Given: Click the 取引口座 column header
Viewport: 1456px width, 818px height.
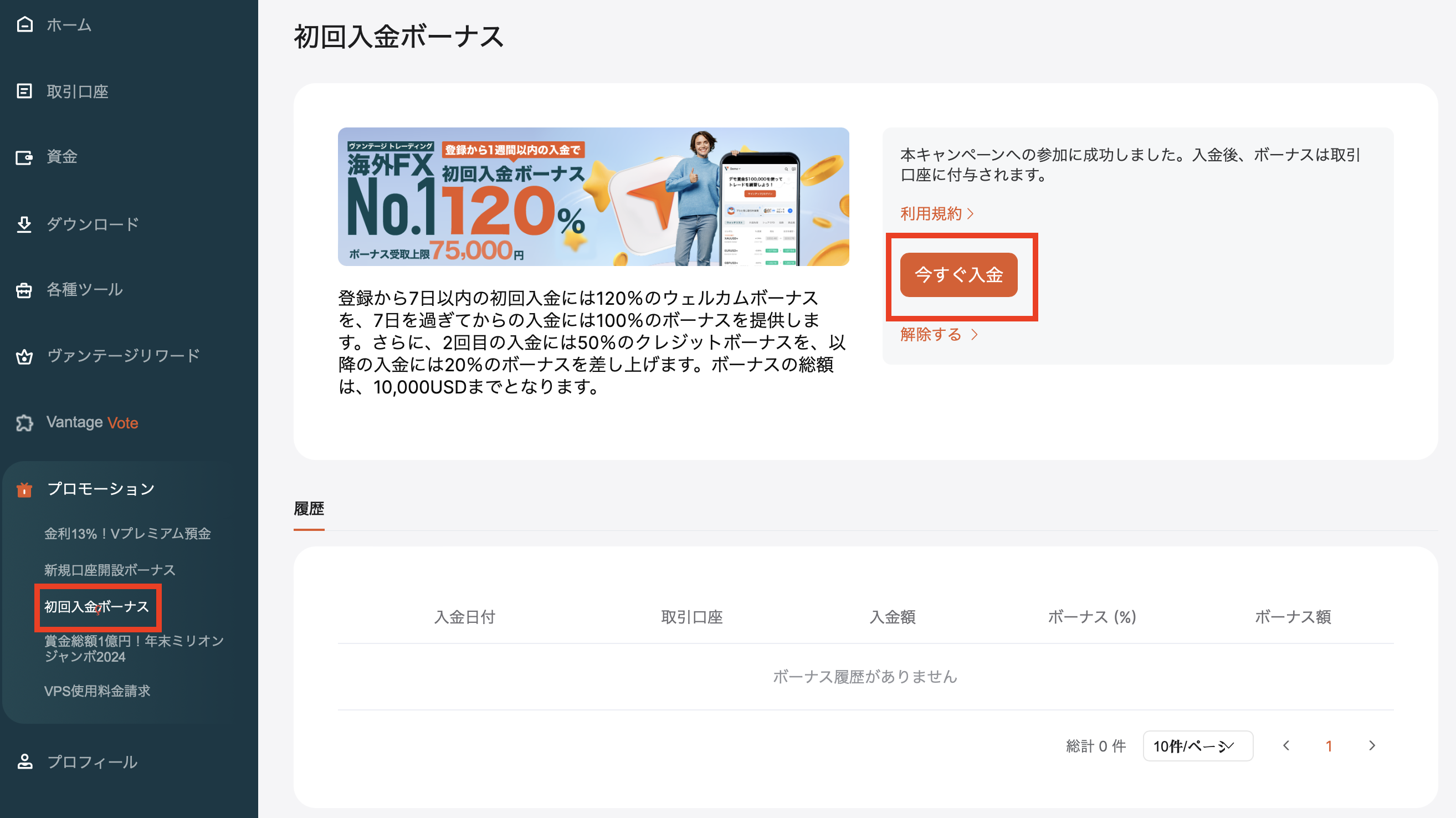Looking at the screenshot, I should 692,617.
